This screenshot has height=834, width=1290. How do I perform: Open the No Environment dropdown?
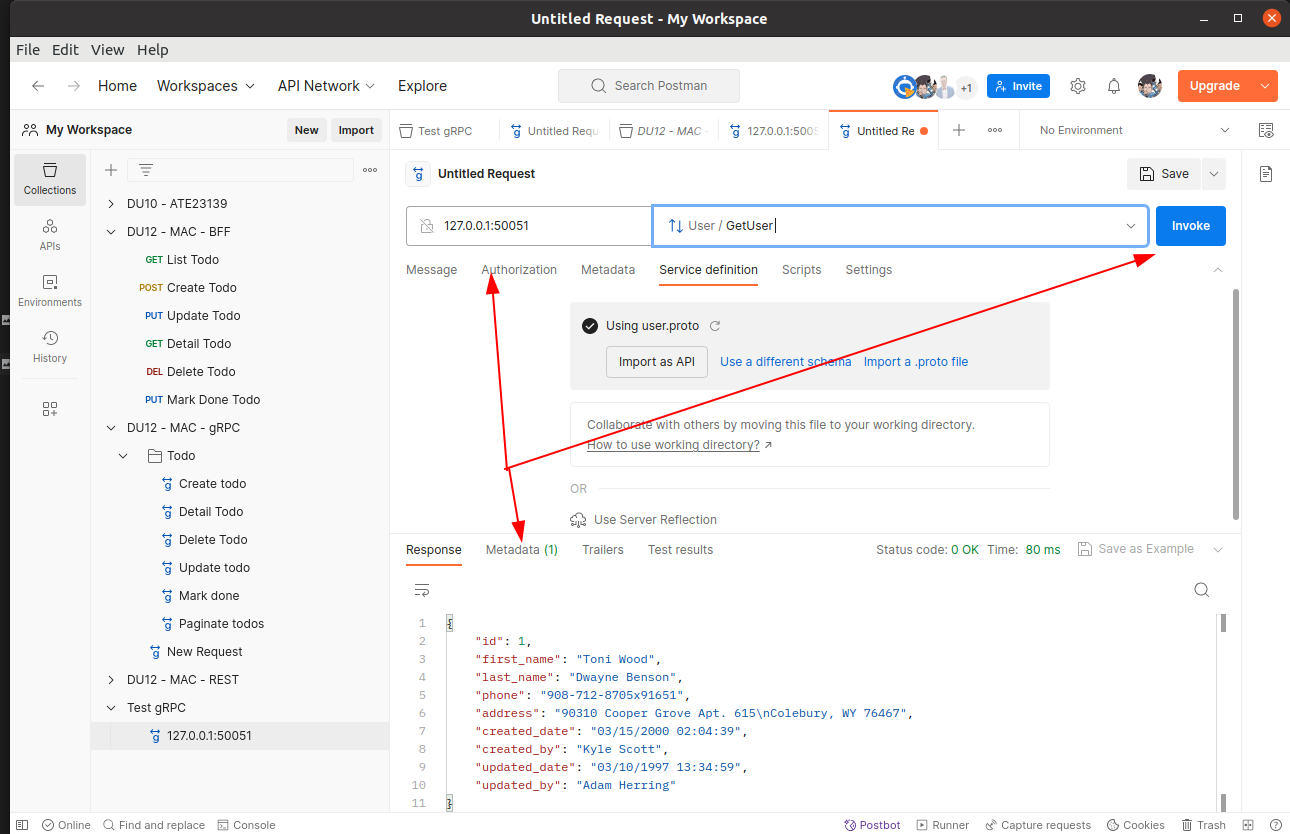click(x=1135, y=130)
